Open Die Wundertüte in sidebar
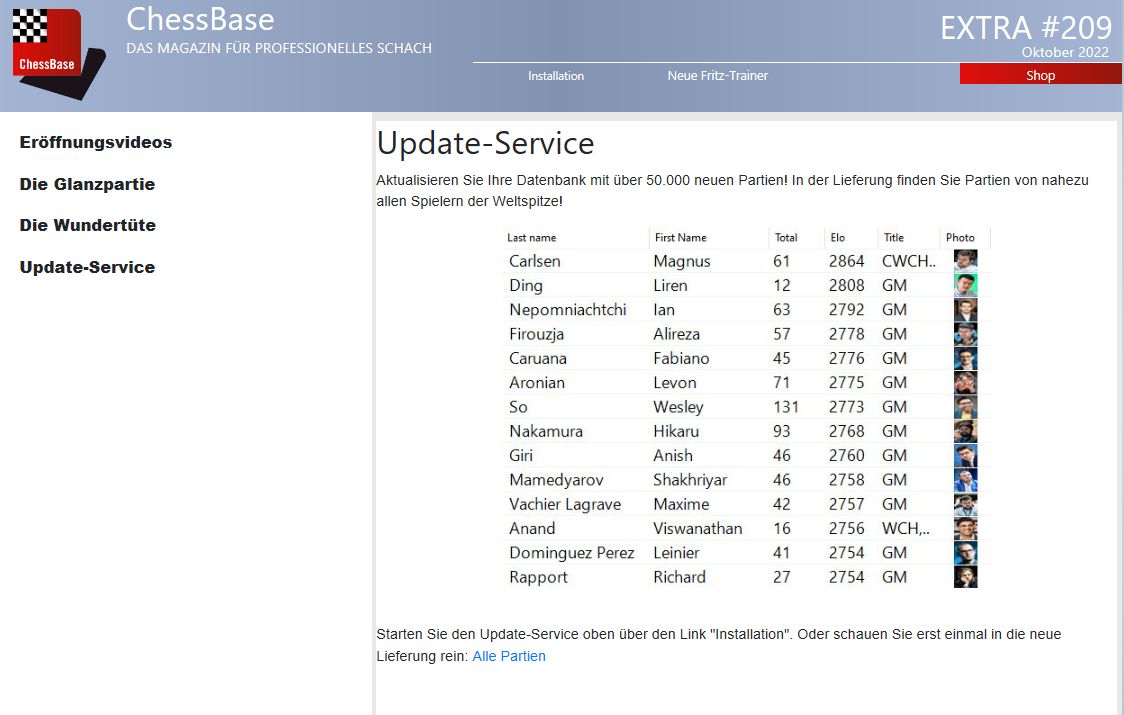 click(x=88, y=226)
